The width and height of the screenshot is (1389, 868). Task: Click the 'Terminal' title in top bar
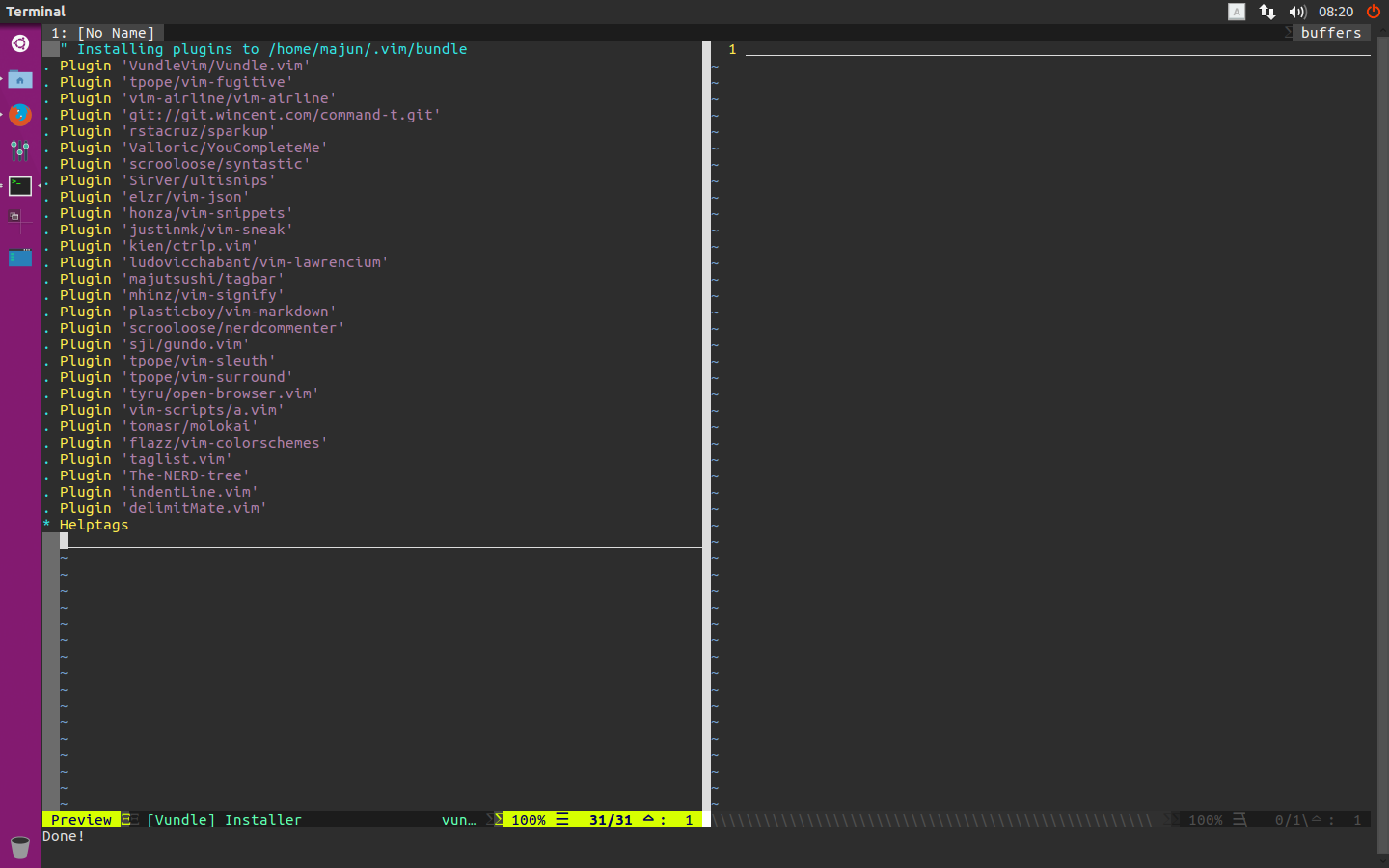(36, 12)
